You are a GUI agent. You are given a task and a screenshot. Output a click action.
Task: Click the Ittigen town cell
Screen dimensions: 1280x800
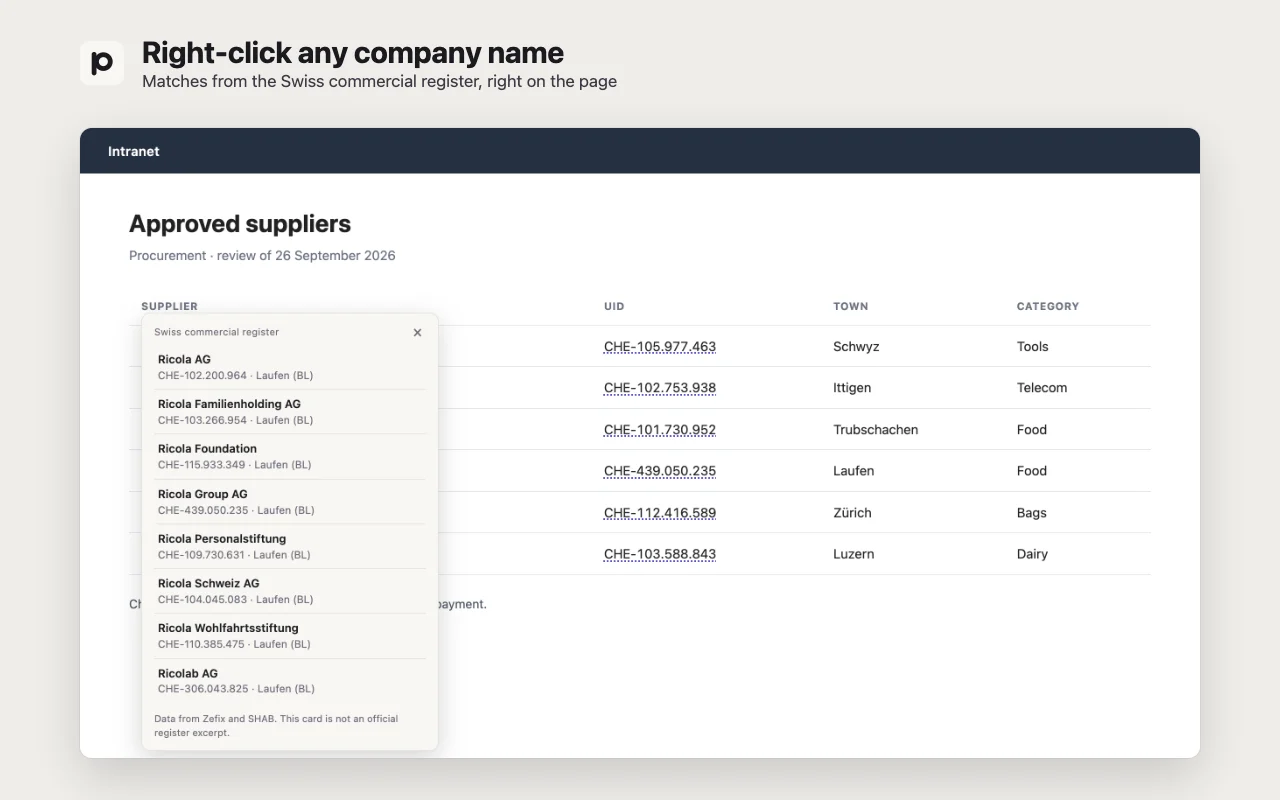(x=852, y=388)
